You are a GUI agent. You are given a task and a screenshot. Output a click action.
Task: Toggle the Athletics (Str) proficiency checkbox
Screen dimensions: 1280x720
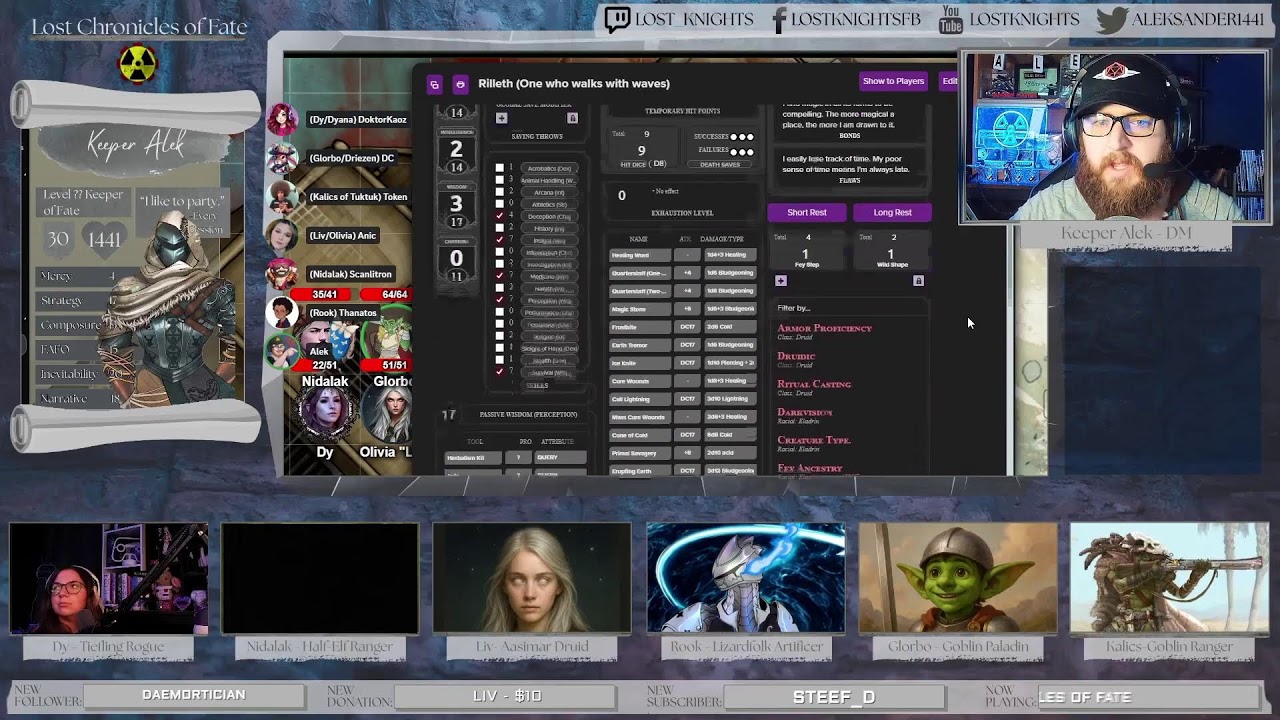coord(499,204)
